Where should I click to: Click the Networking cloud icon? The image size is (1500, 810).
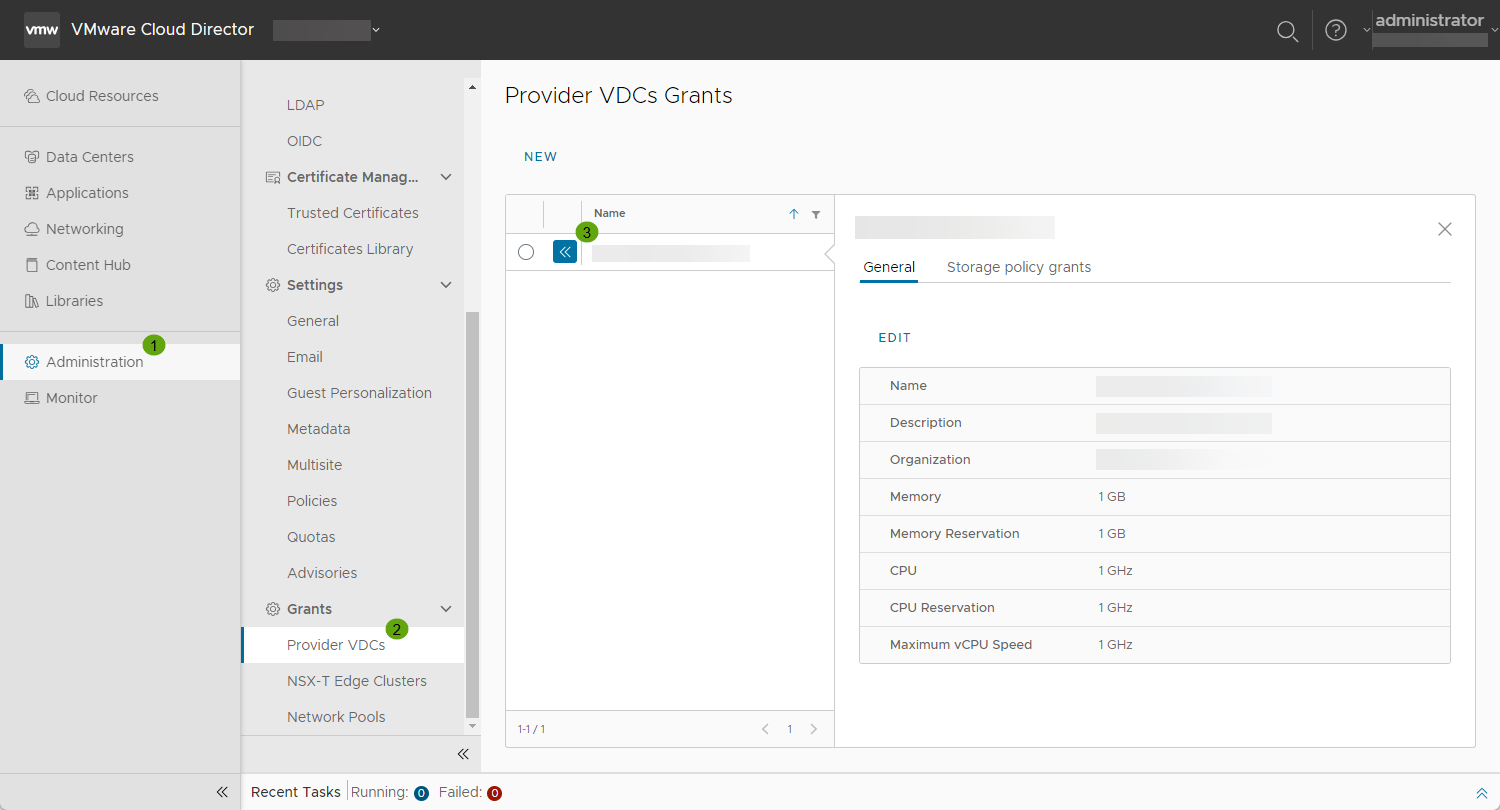pyautogui.click(x=32, y=229)
